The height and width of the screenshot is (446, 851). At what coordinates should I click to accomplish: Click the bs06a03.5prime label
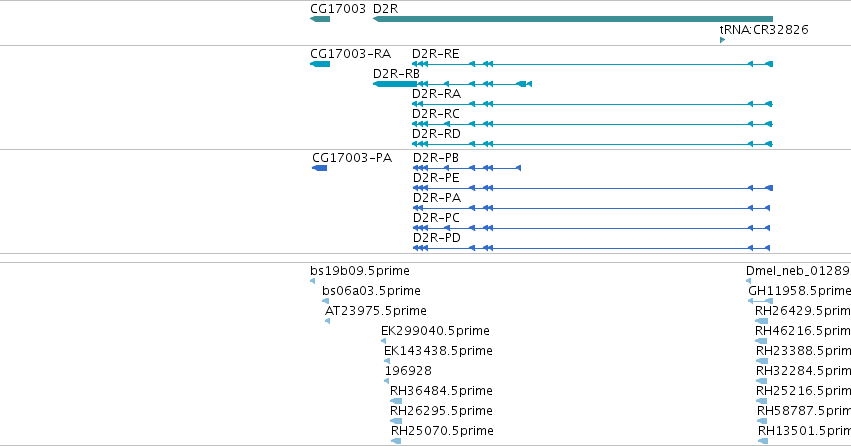point(371,291)
